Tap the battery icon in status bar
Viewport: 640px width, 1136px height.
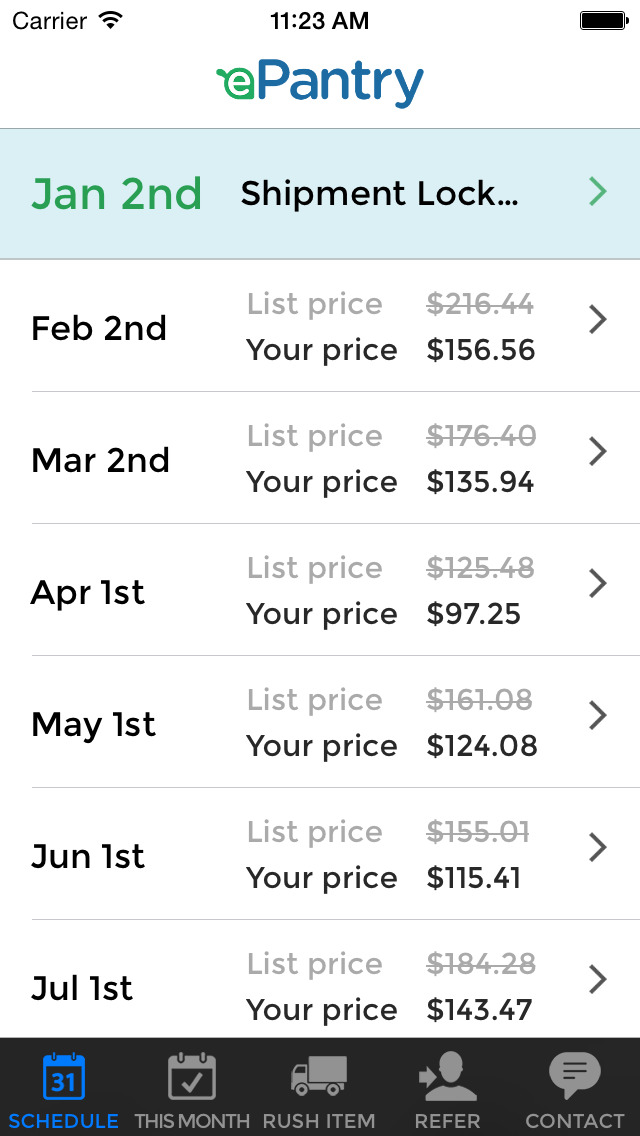tap(603, 20)
